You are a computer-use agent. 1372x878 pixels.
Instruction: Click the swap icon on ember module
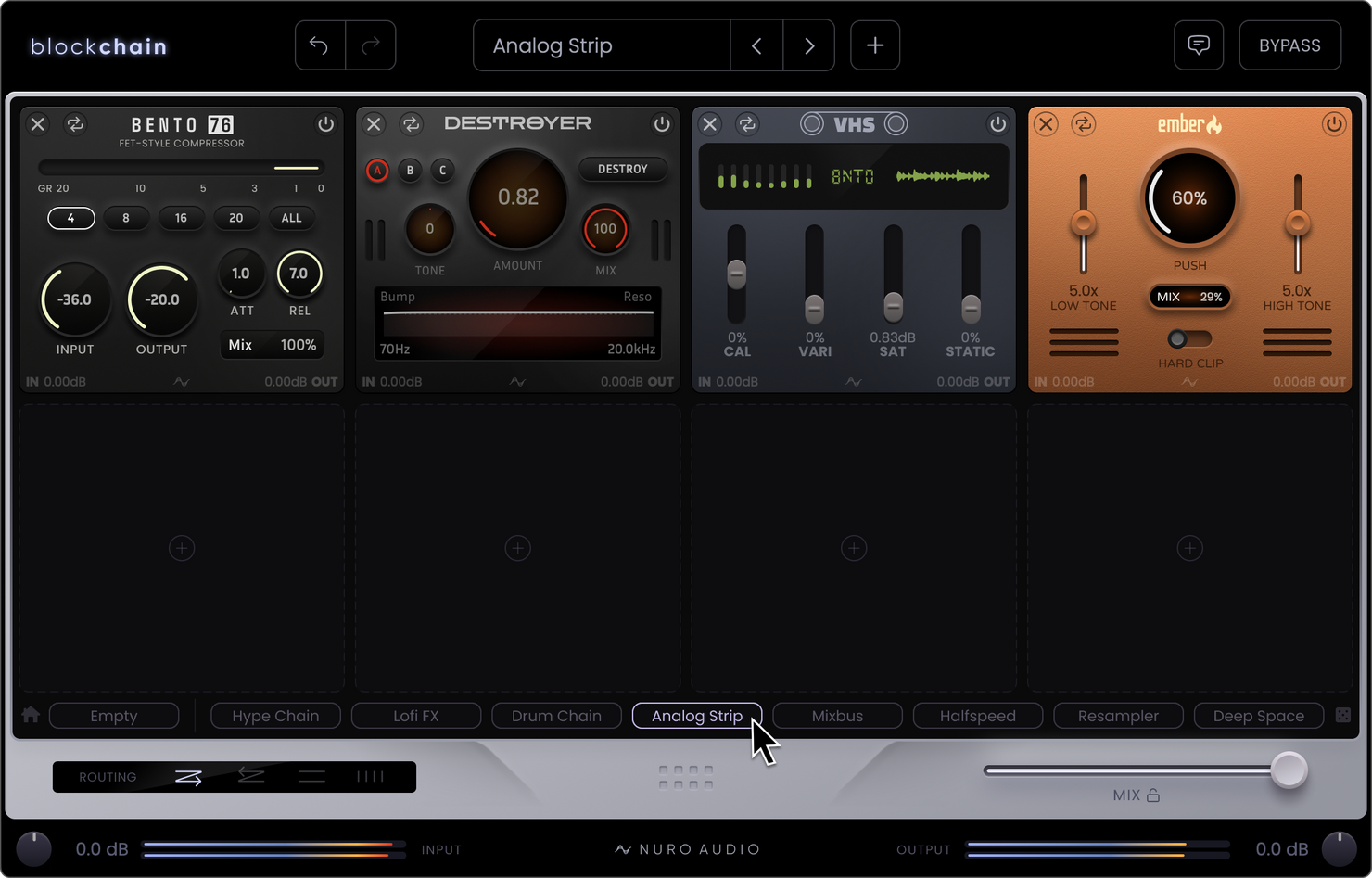pos(1083,123)
